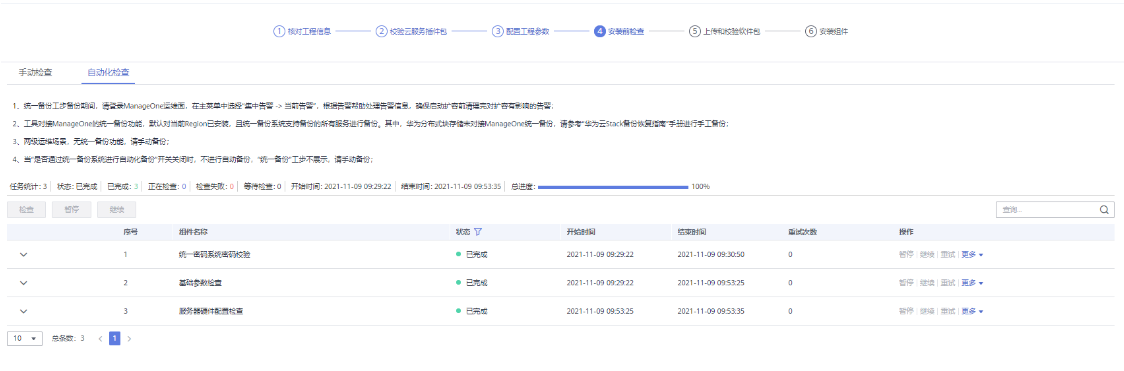Go to step 1 核对工程信息

(x=302, y=32)
